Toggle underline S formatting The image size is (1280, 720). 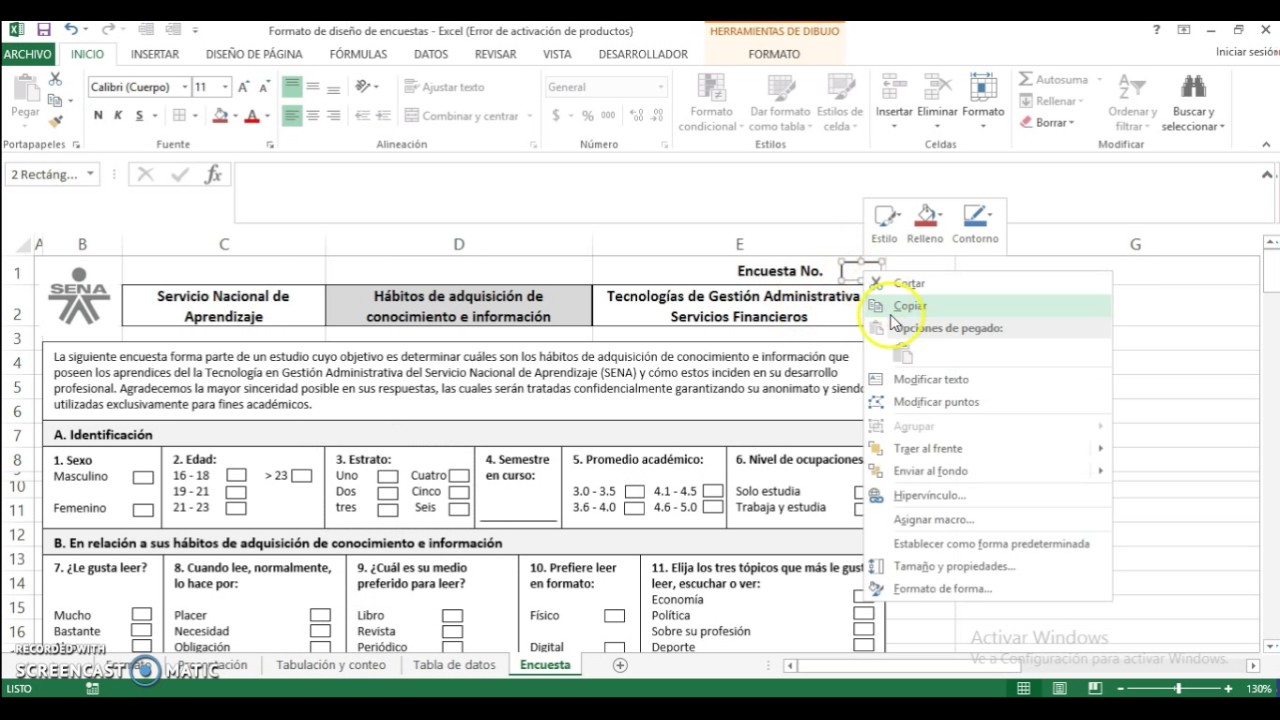coord(139,116)
